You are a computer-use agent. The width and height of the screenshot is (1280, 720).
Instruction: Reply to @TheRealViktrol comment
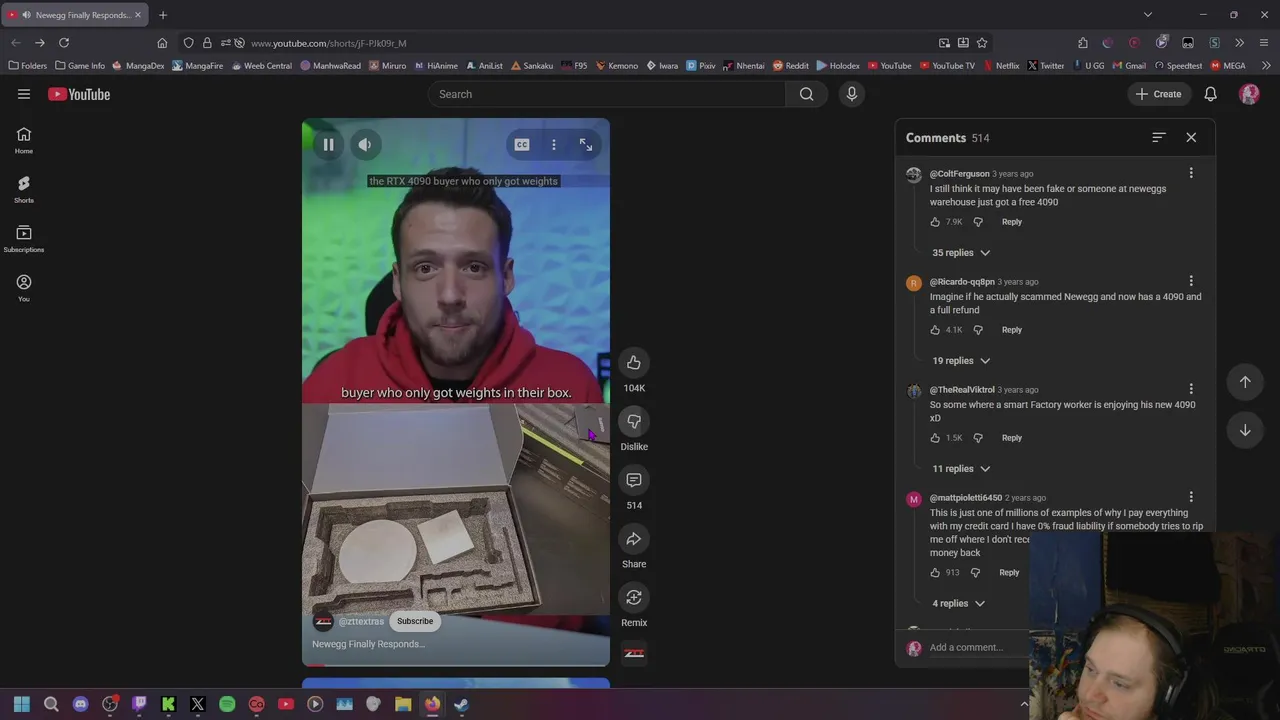coord(1012,438)
